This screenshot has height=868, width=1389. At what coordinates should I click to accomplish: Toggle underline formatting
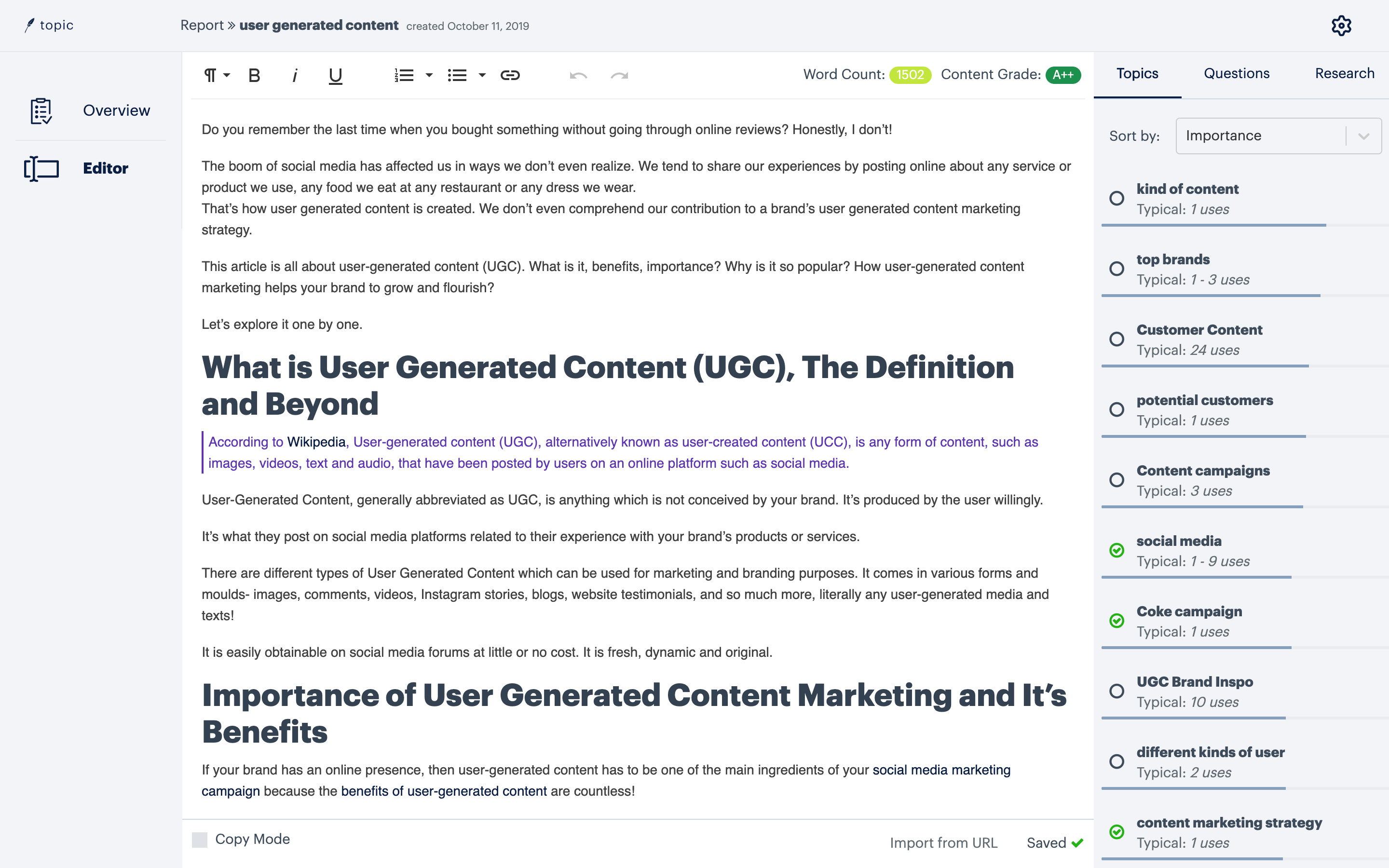335,76
